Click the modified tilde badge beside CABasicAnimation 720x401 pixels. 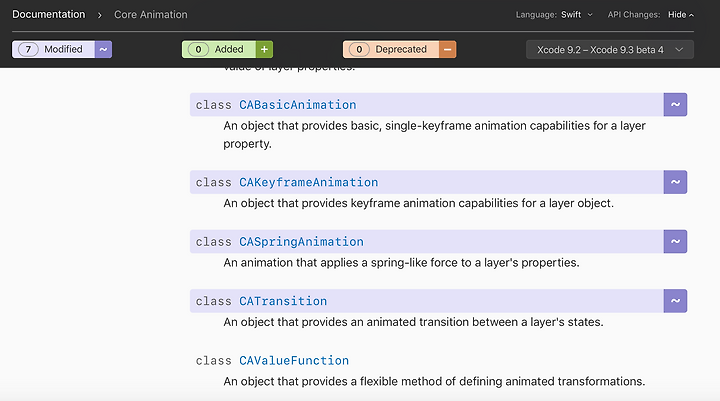(675, 104)
